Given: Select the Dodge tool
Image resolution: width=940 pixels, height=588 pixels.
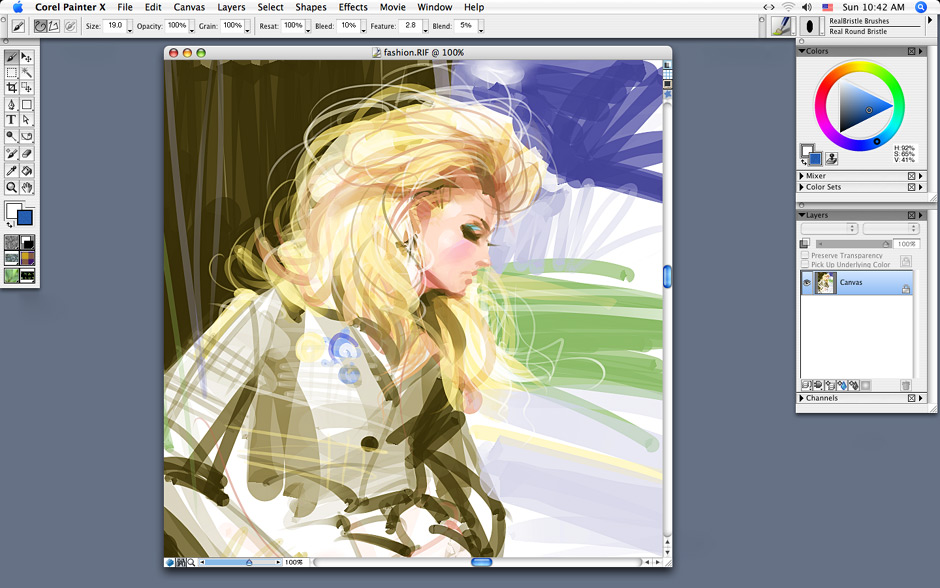Looking at the screenshot, I should point(11,137).
